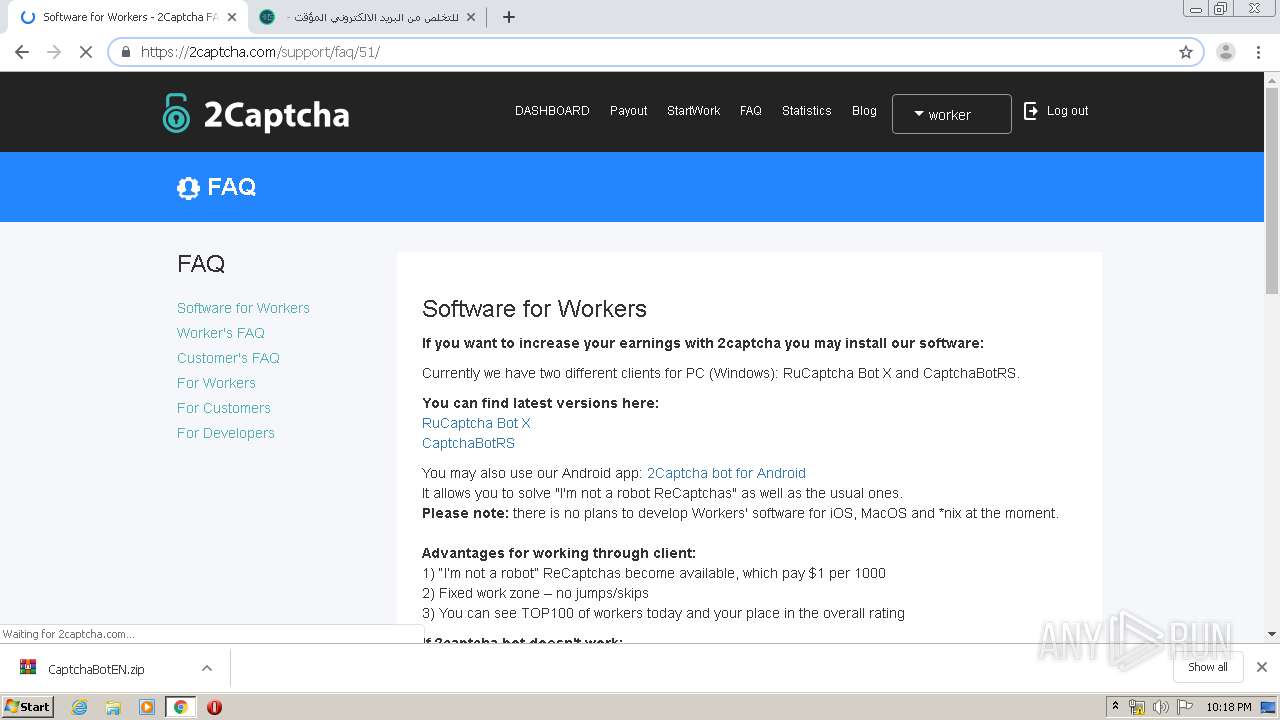Open a new tab with plus button
Viewport: 1280px width, 720px height.
pos(509,17)
